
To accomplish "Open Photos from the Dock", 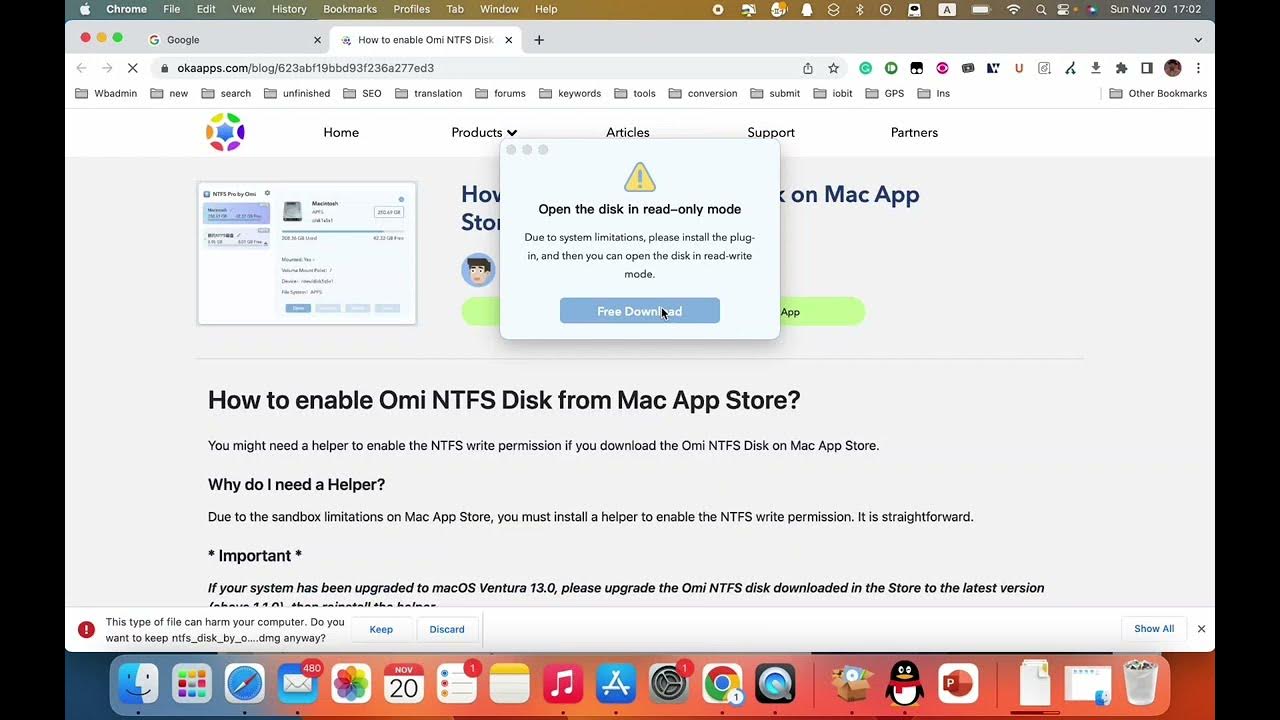I will click(350, 684).
